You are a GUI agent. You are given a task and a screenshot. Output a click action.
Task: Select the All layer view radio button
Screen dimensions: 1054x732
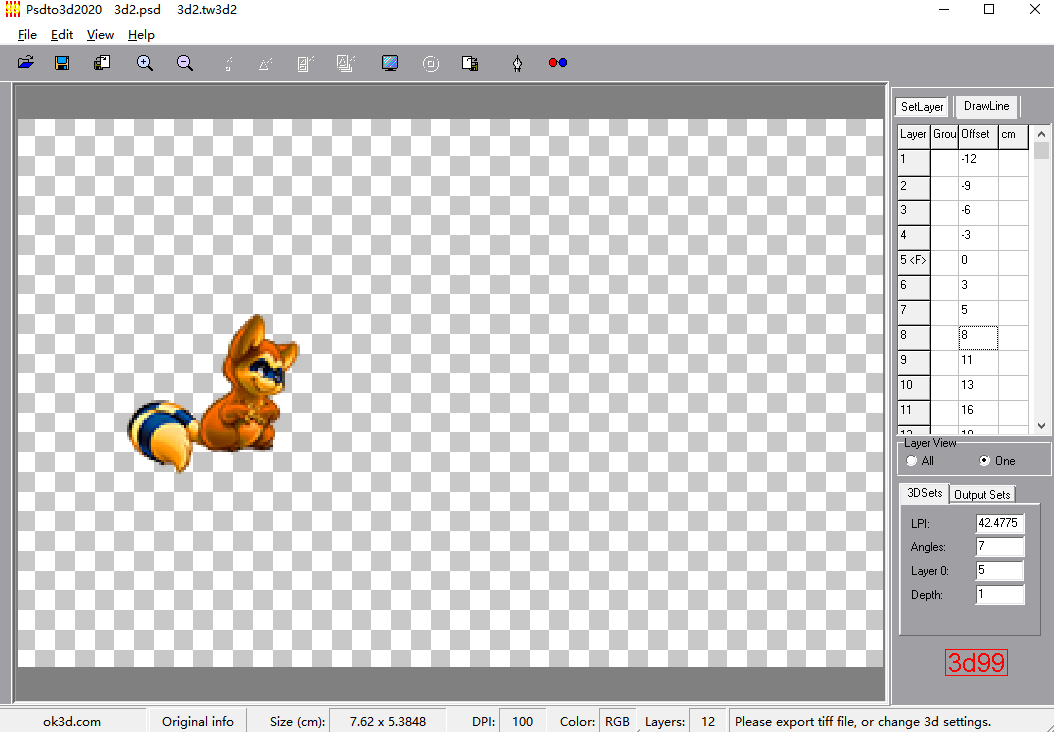point(912,461)
